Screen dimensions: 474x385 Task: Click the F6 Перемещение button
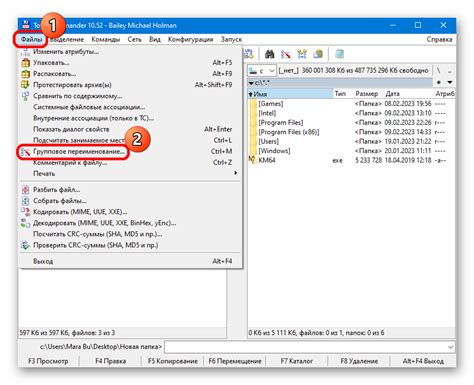[x=235, y=361]
